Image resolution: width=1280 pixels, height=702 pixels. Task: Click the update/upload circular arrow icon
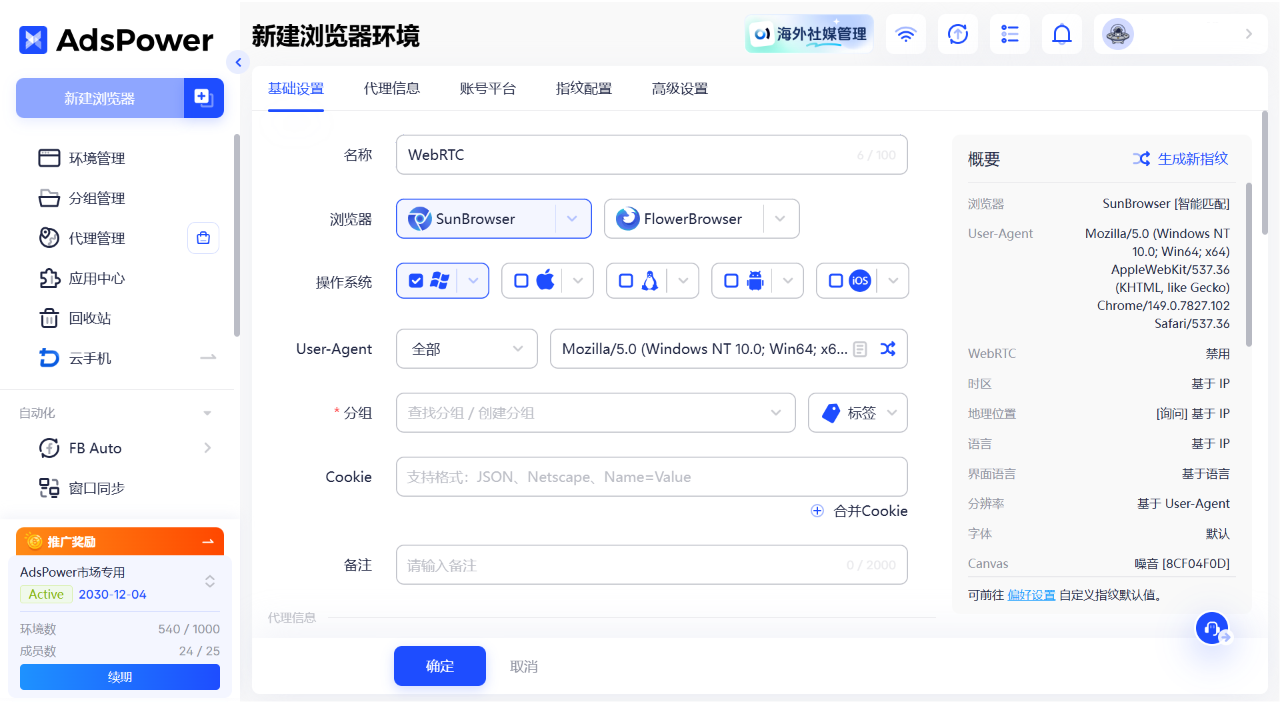(958, 34)
